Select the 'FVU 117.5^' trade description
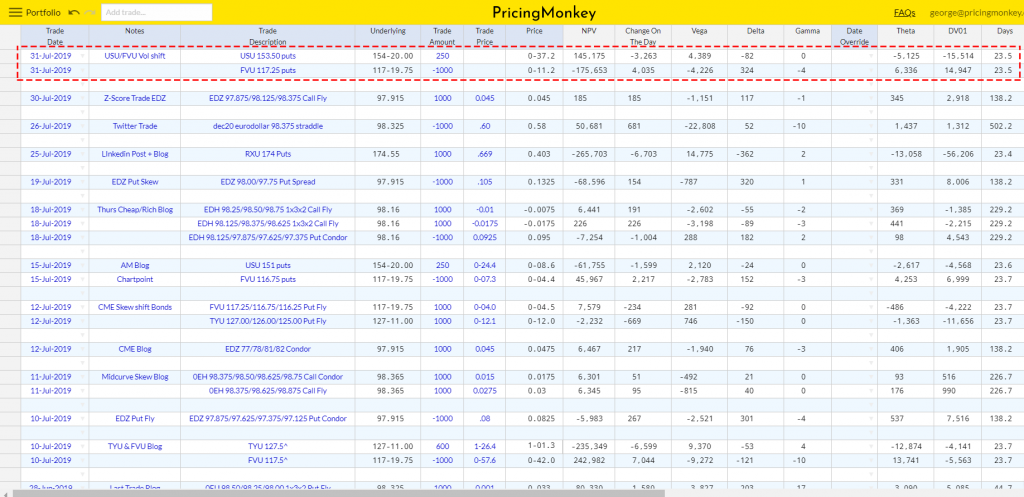This screenshot has width=1024, height=497. [x=268, y=460]
